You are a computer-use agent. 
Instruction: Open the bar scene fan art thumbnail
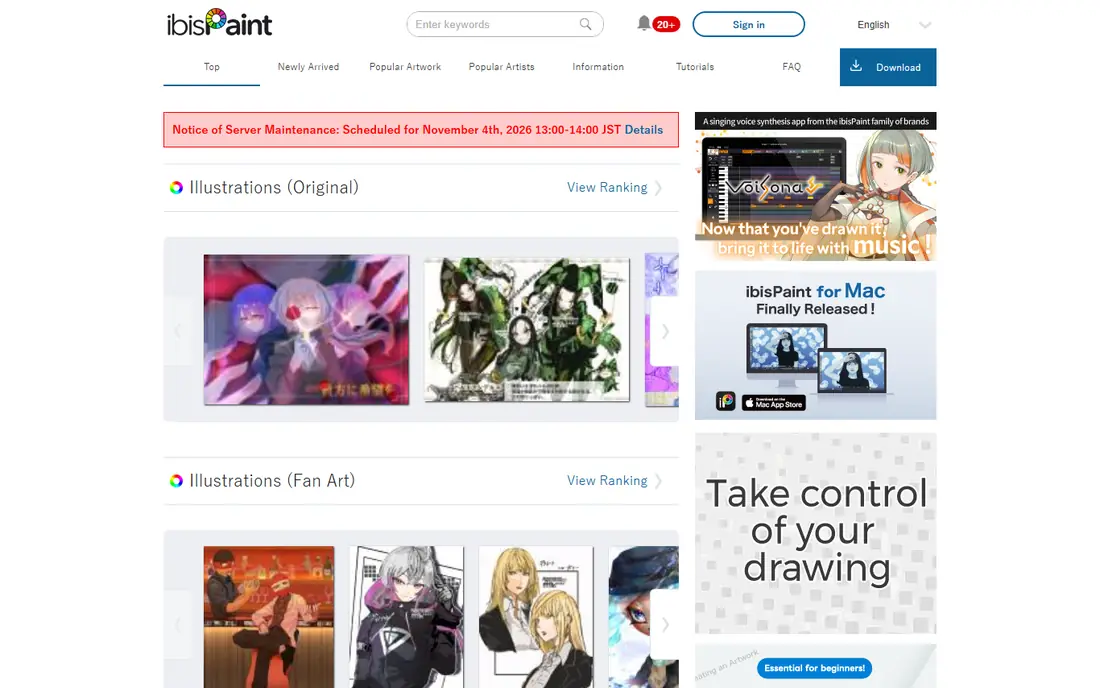[269, 617]
